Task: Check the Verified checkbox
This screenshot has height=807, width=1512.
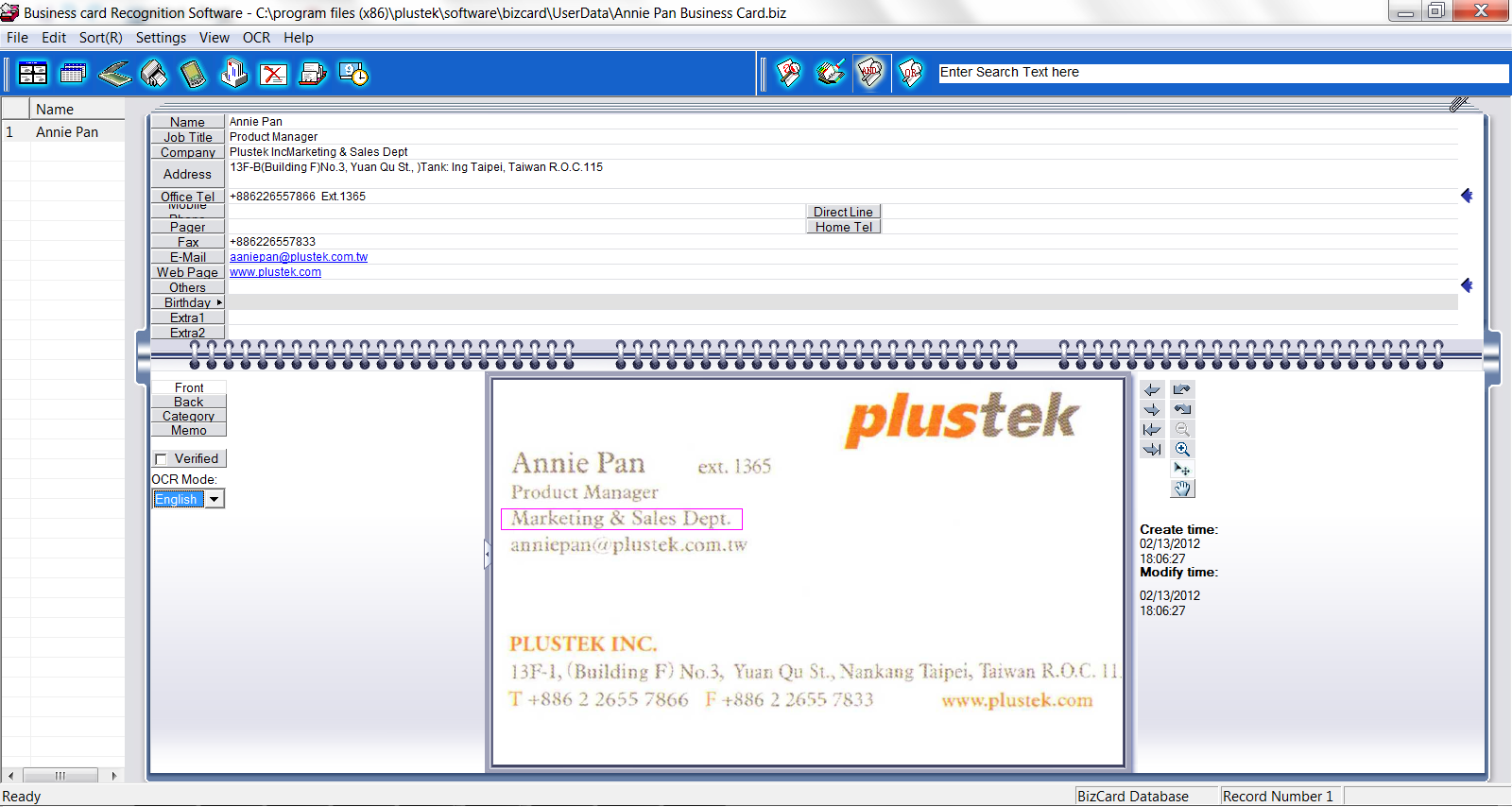Action: click(x=161, y=459)
